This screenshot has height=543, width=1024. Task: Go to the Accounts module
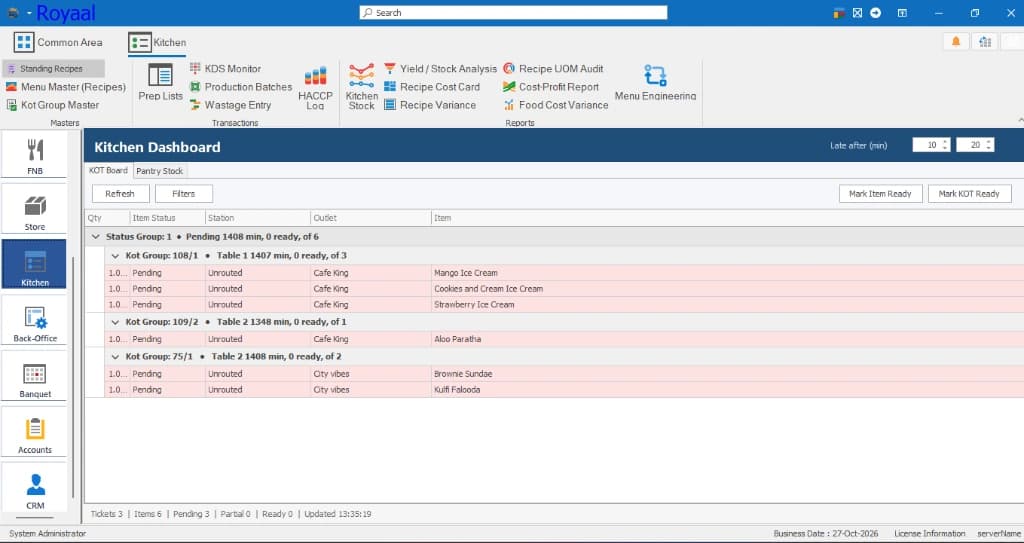click(x=35, y=431)
